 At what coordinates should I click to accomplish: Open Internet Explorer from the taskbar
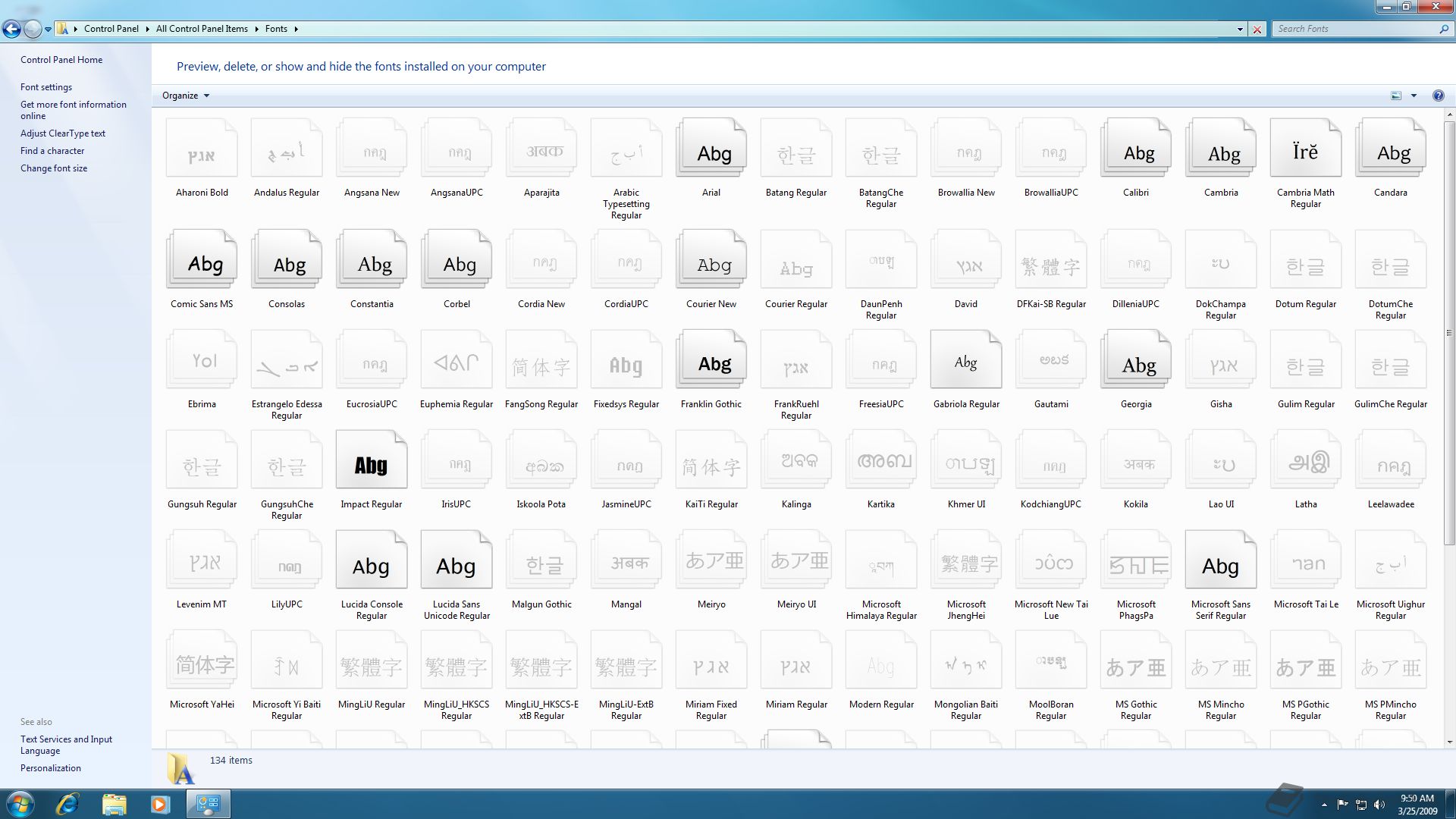[67, 804]
